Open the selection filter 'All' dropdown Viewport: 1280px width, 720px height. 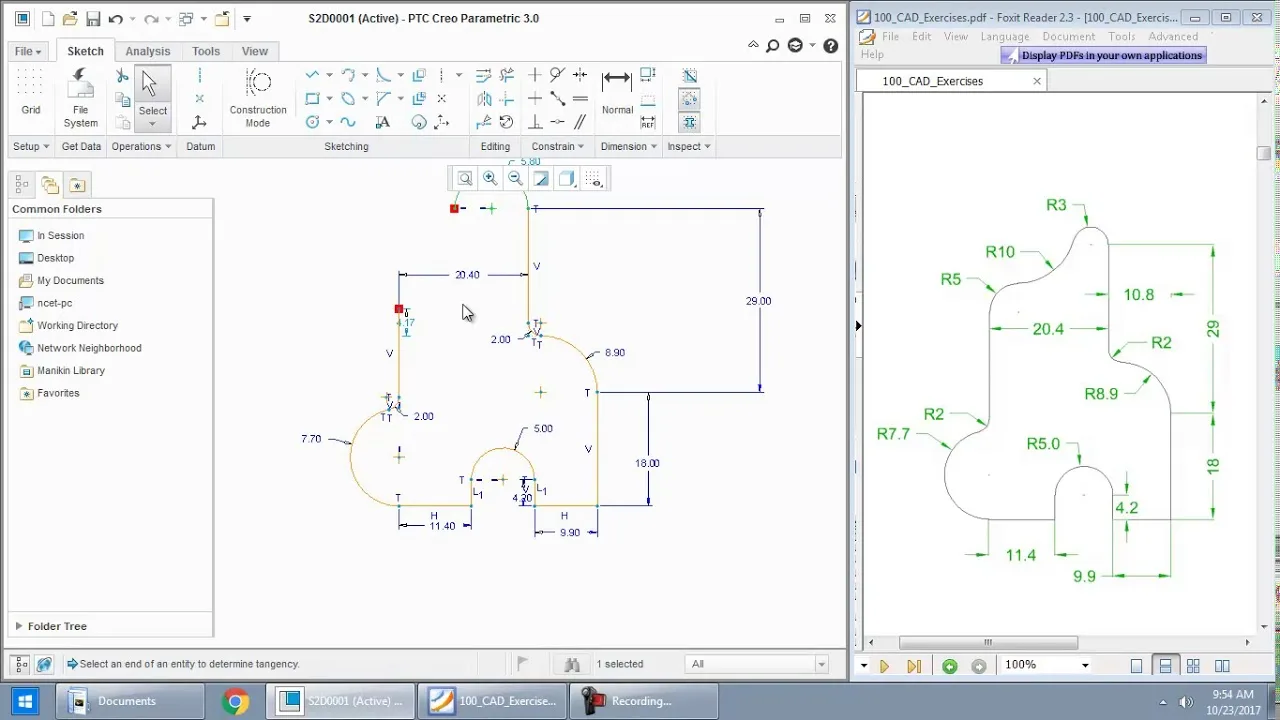click(x=757, y=664)
